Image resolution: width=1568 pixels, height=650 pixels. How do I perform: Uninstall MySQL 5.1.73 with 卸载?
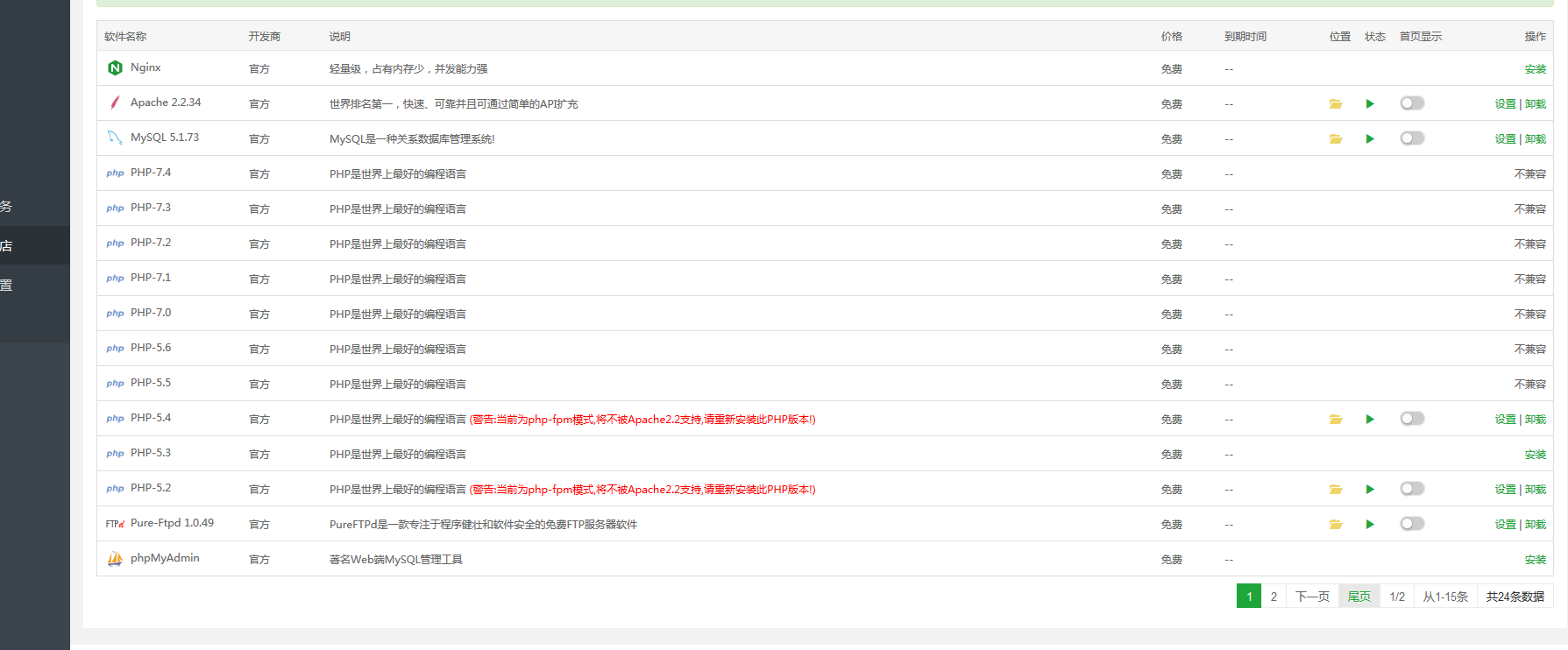[x=1536, y=139]
